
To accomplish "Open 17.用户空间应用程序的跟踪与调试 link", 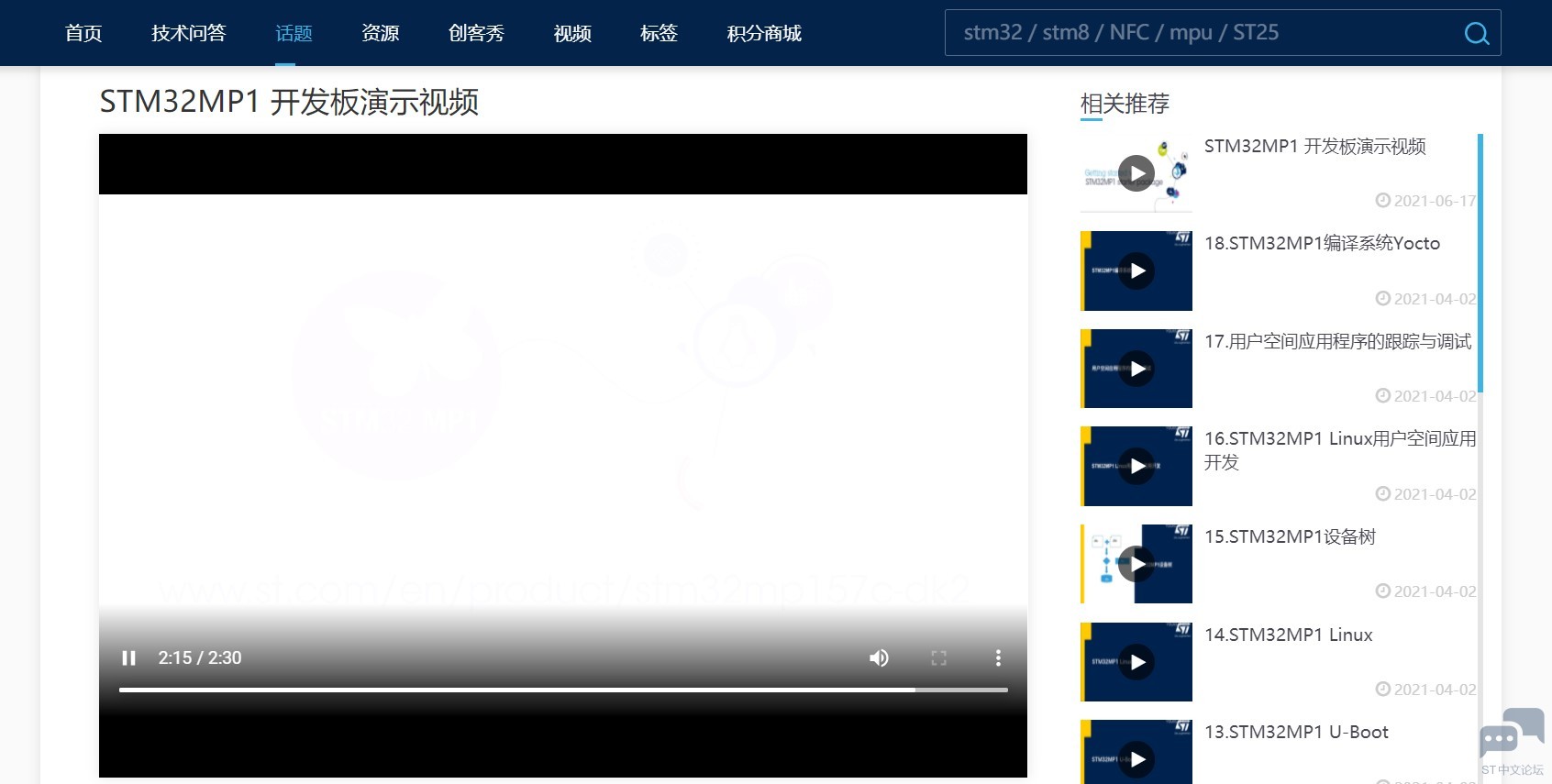I will tap(1337, 342).
